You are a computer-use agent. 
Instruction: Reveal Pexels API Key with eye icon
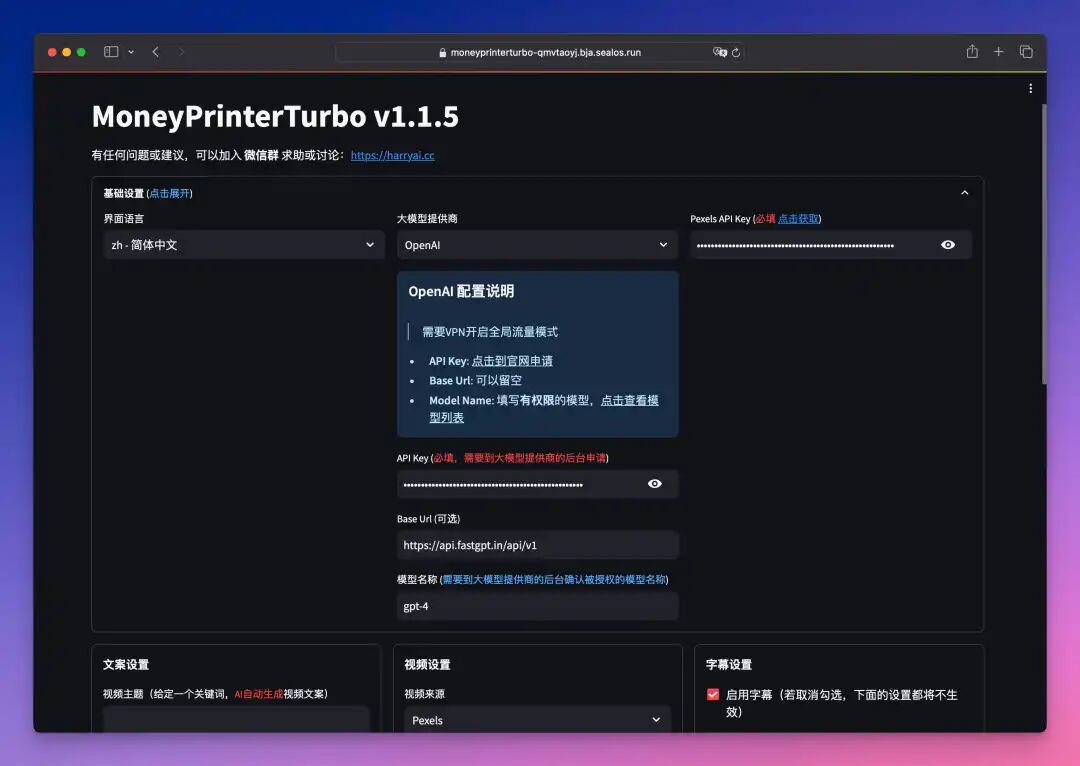point(948,245)
